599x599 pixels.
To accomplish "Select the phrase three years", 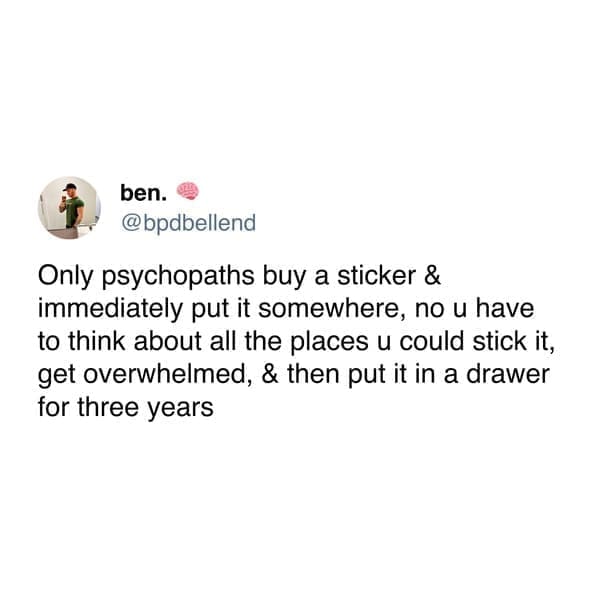I will coord(146,408).
